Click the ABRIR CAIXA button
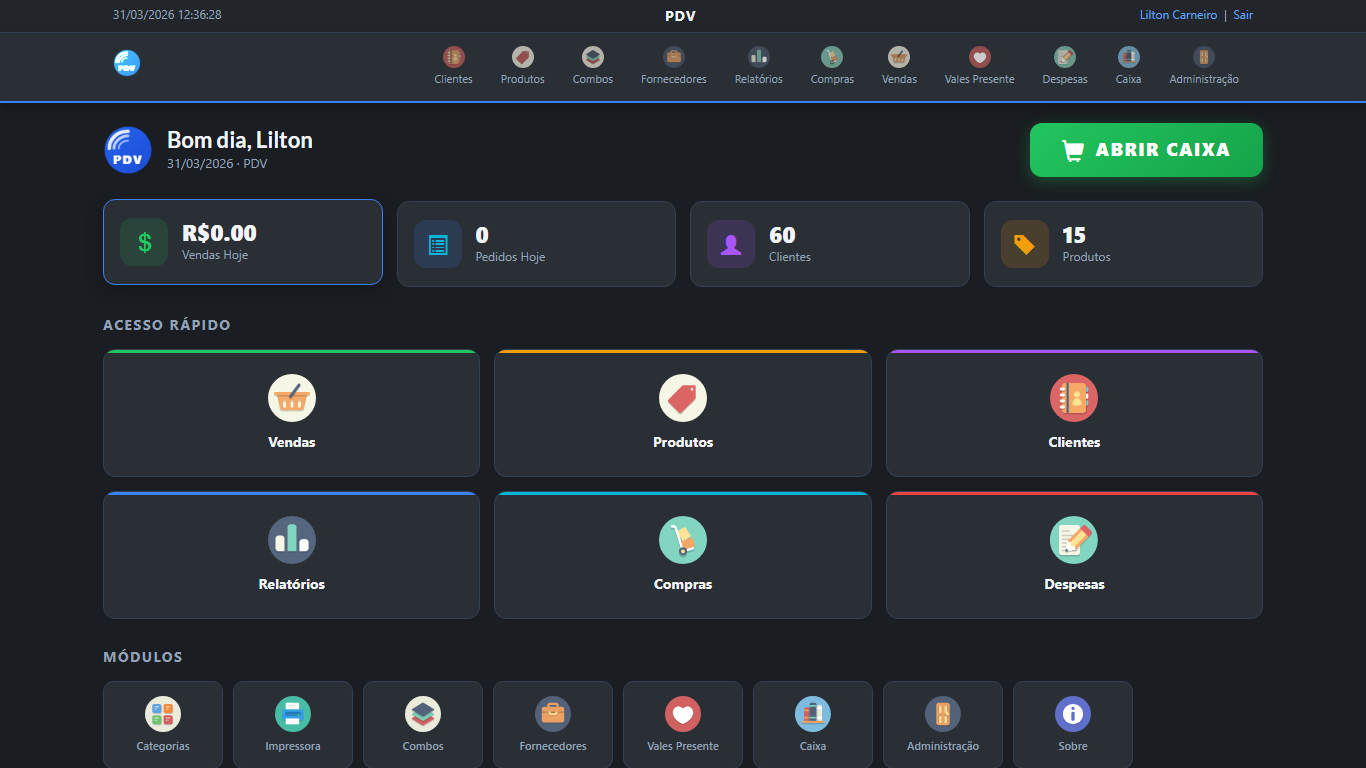The height and width of the screenshot is (768, 1366). (x=1146, y=150)
